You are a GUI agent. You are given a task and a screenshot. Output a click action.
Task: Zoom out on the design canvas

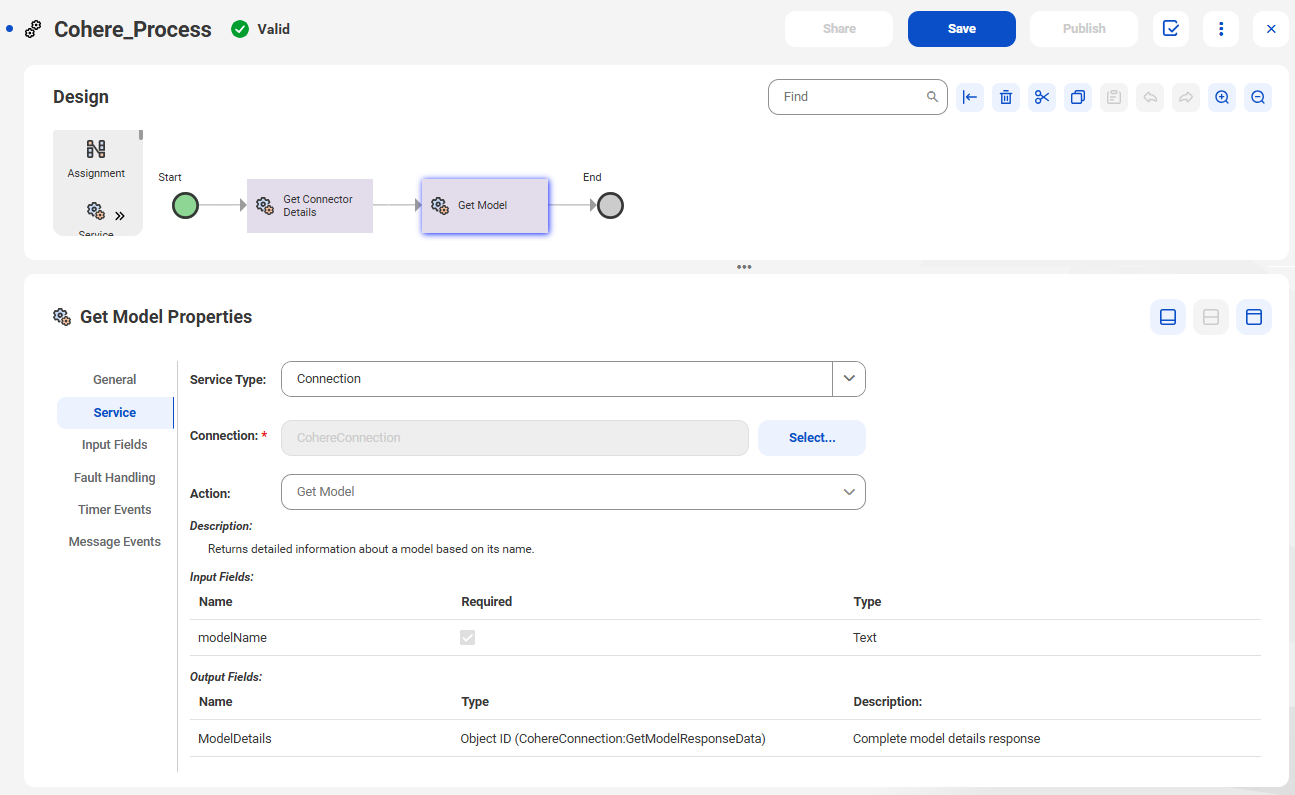[1258, 97]
